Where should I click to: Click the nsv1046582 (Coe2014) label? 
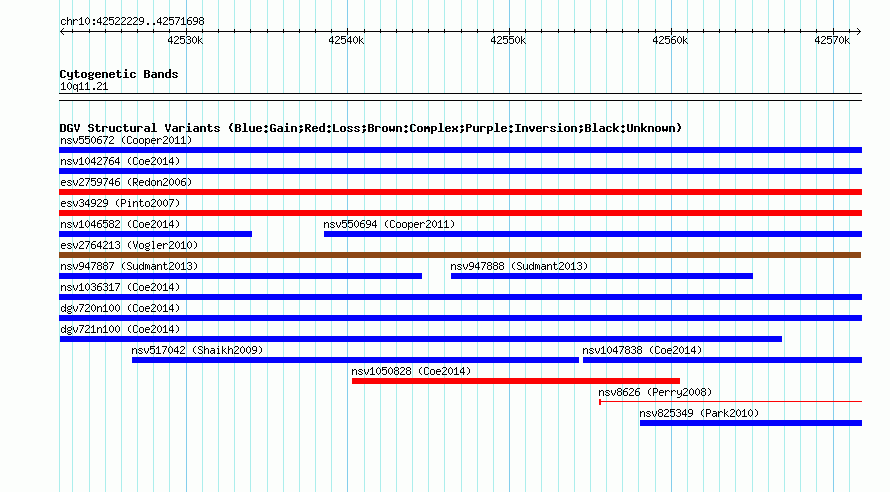(120, 224)
